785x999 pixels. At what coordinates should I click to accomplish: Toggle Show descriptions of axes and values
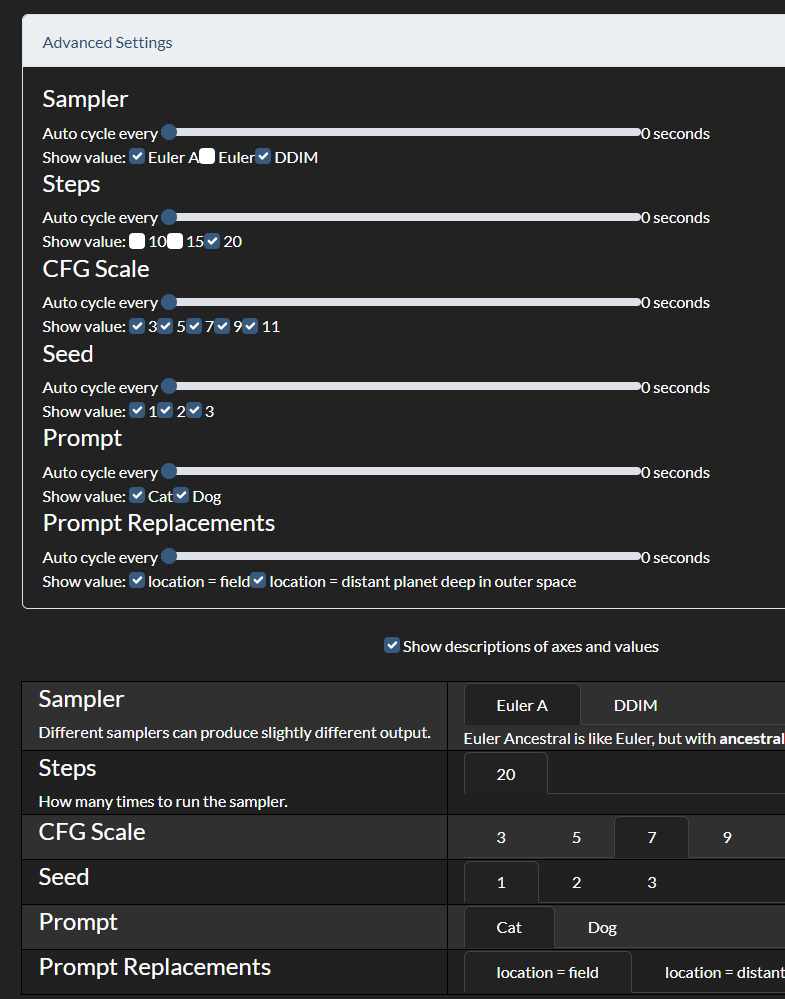tap(392, 646)
